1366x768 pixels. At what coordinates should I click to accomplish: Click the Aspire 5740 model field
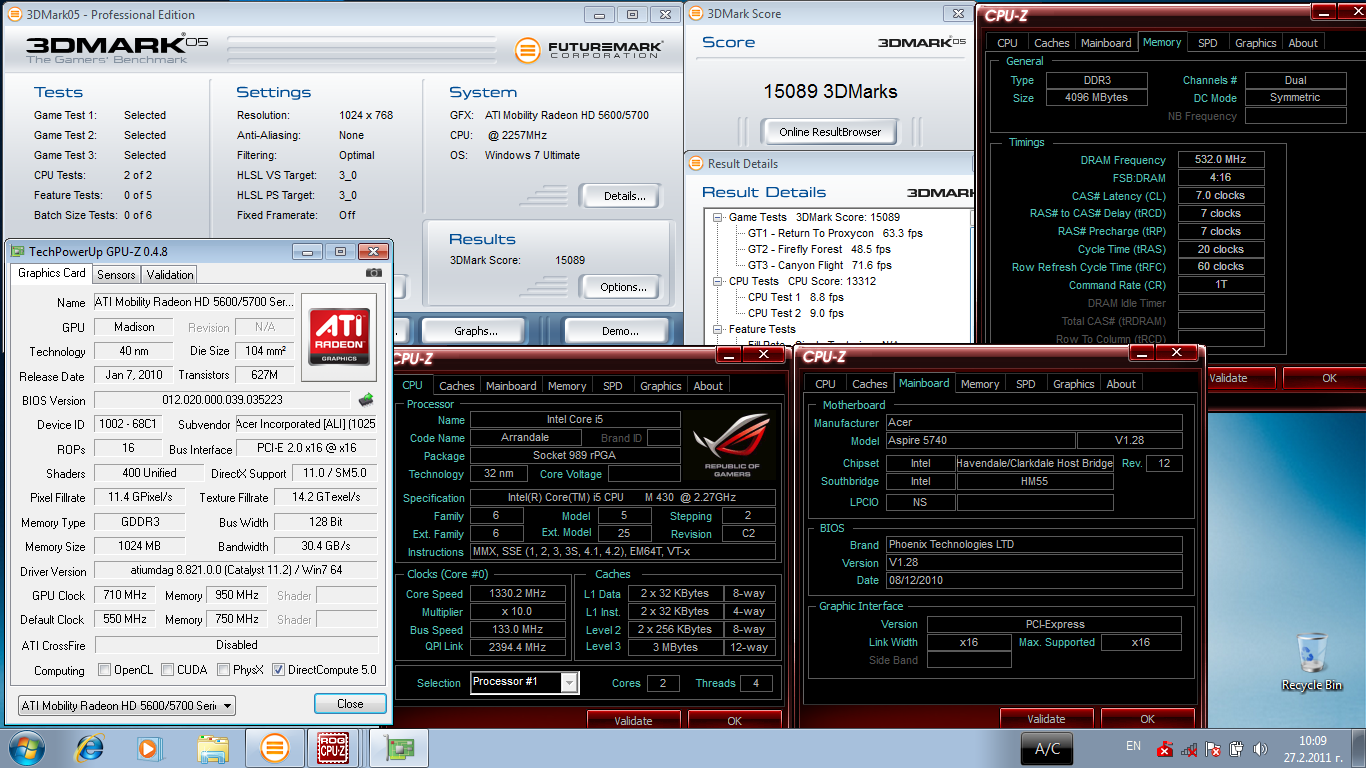coord(980,441)
